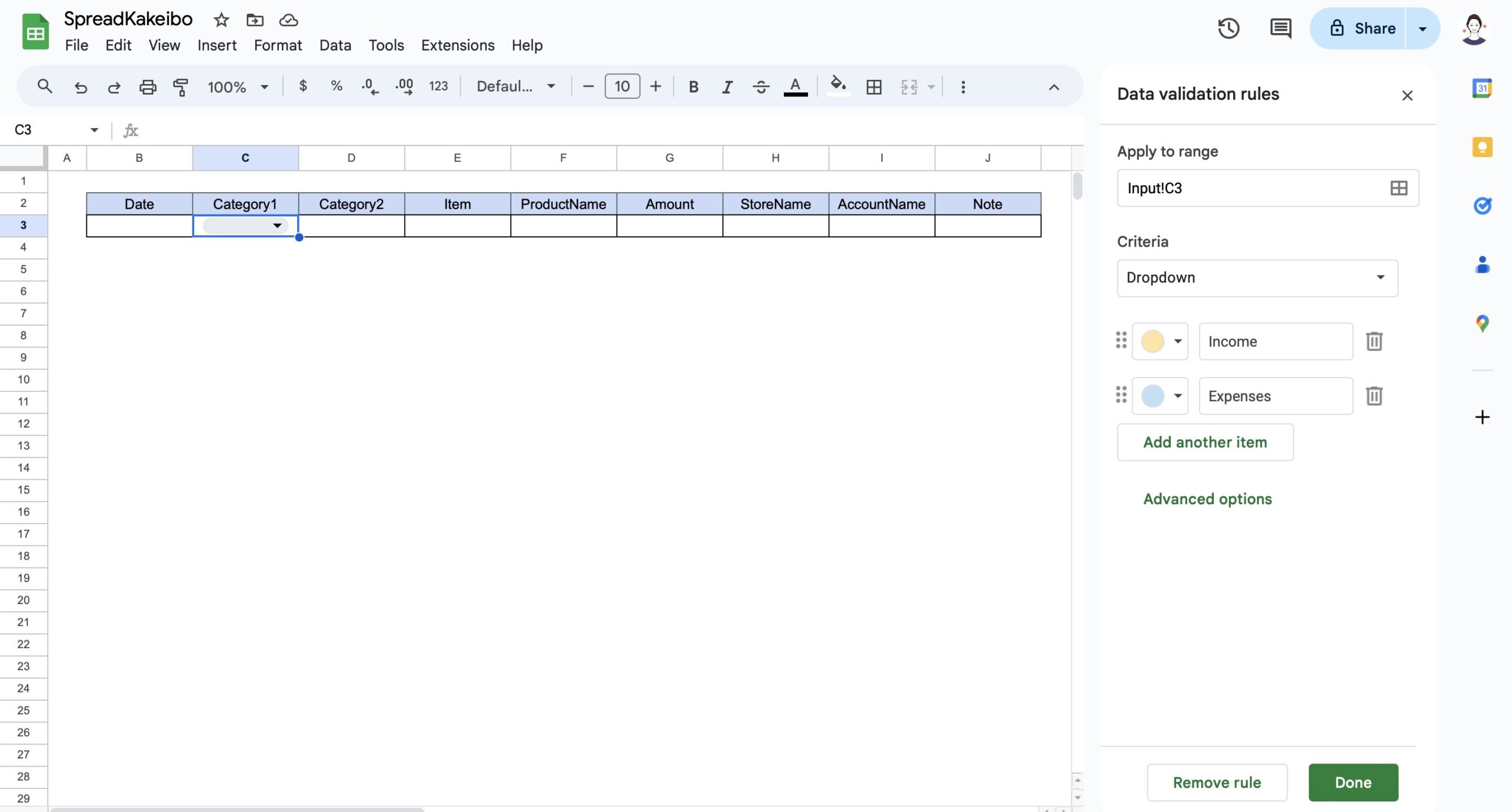Apply bold formatting
The image size is (1512, 812).
pos(692,86)
